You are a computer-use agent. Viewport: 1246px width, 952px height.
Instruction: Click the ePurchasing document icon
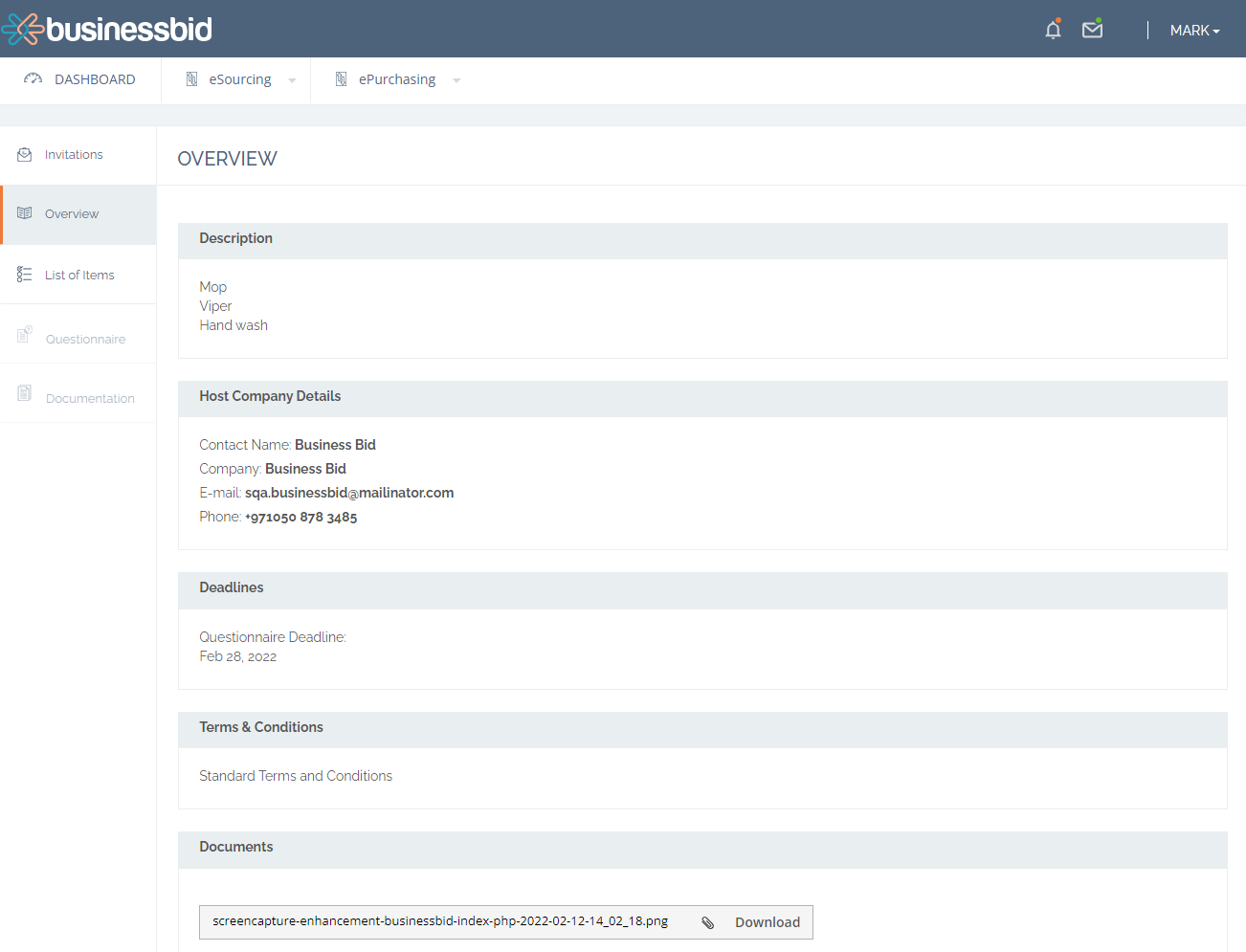point(341,79)
